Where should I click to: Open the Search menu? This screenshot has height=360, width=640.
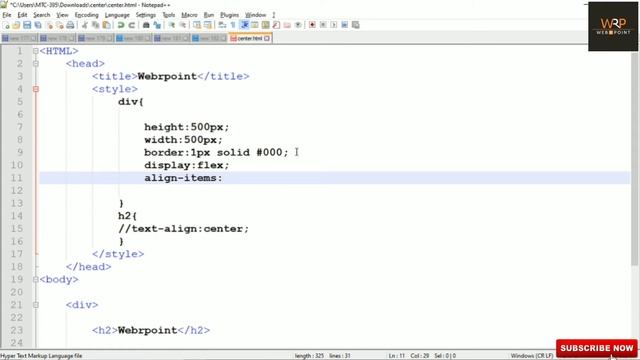click(42, 15)
